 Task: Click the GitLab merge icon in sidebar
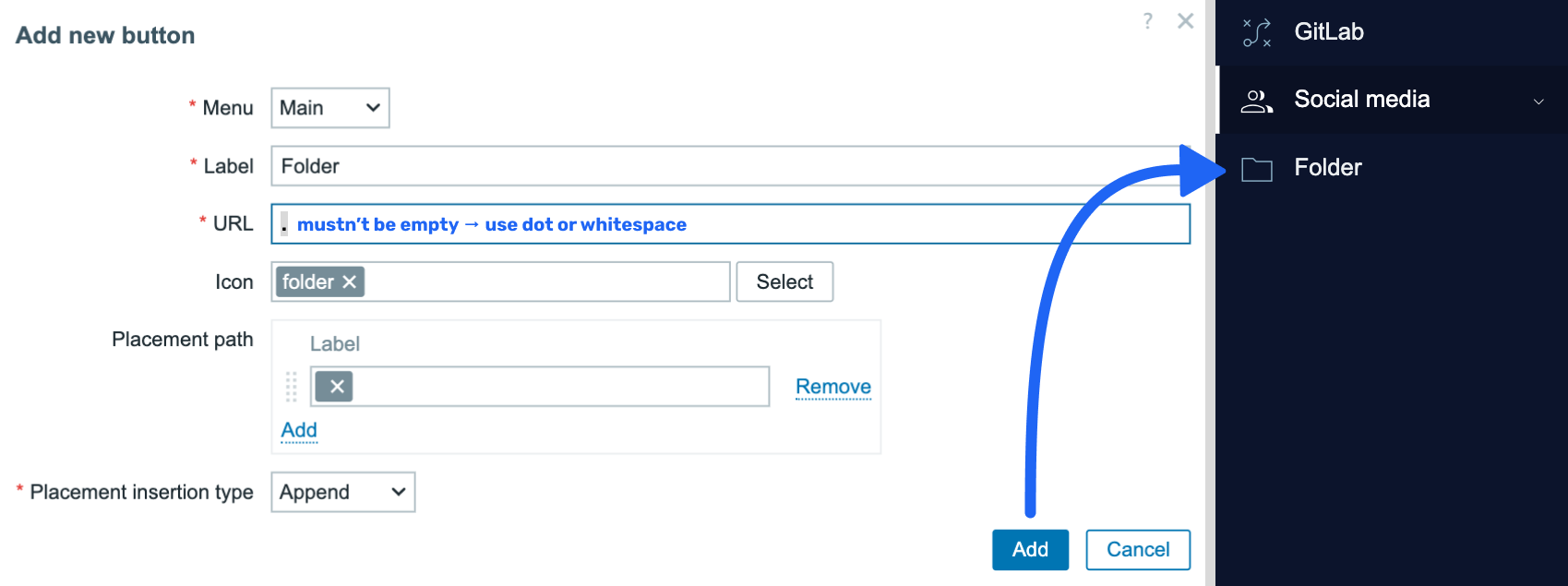click(x=1256, y=32)
